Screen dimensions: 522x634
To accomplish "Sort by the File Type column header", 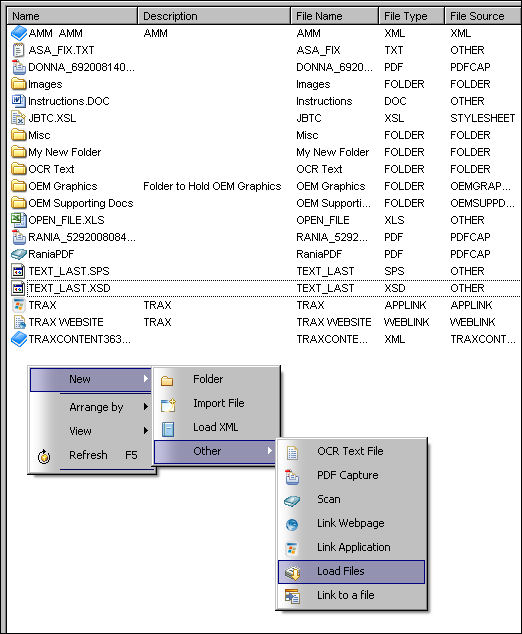I will coord(412,16).
